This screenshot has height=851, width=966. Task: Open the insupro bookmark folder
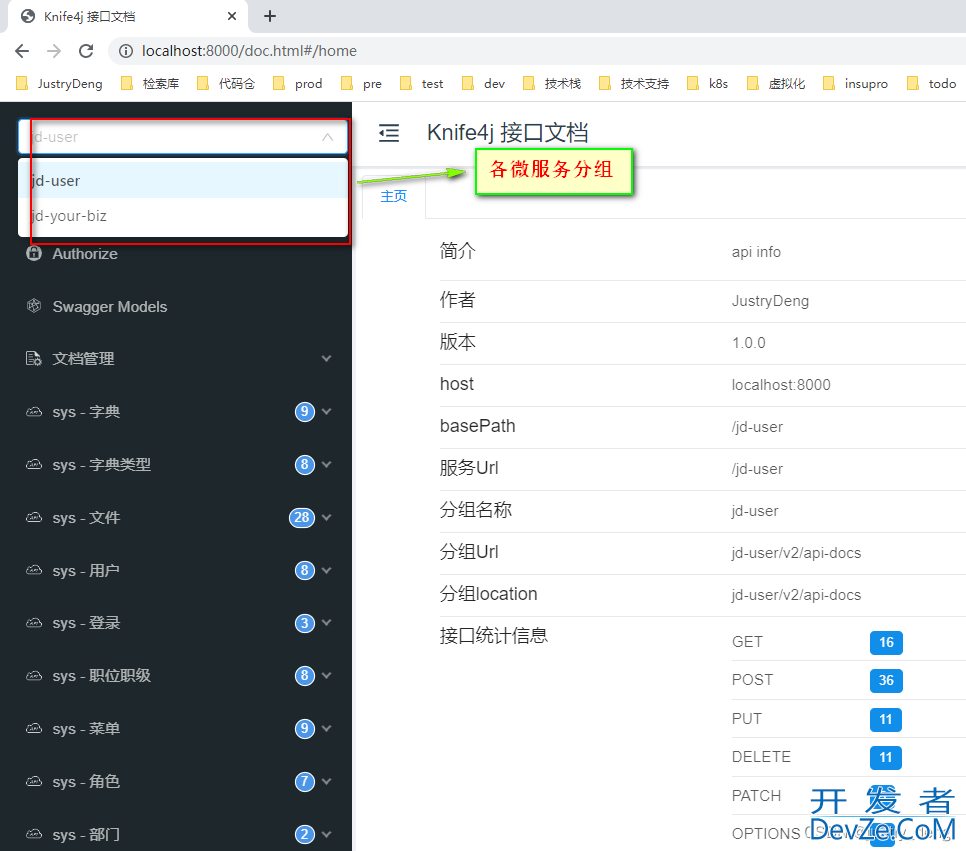[856, 84]
